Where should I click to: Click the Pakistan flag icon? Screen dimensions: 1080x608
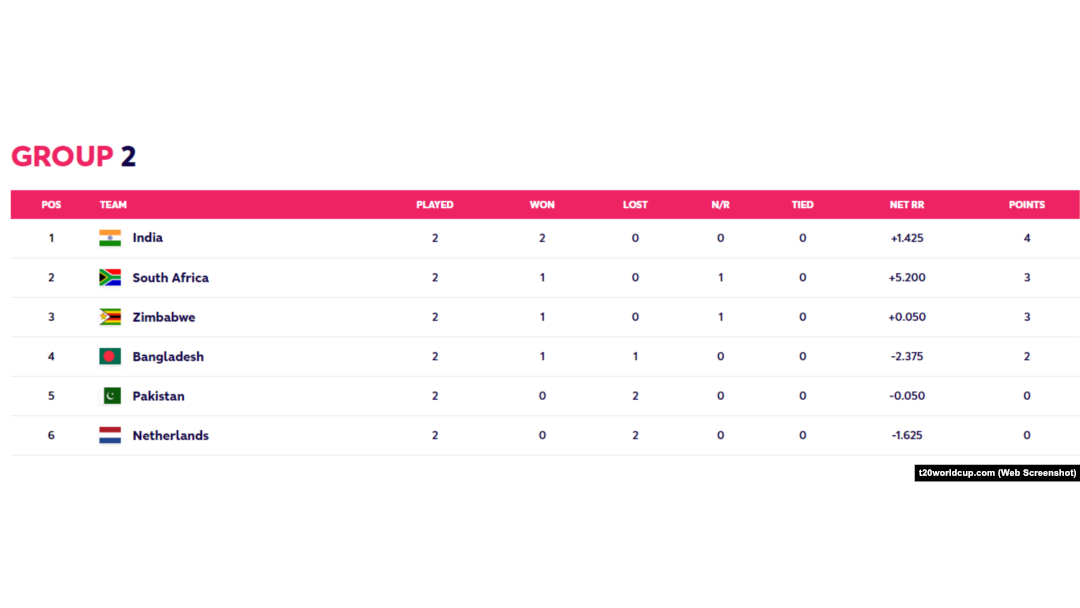tap(112, 396)
